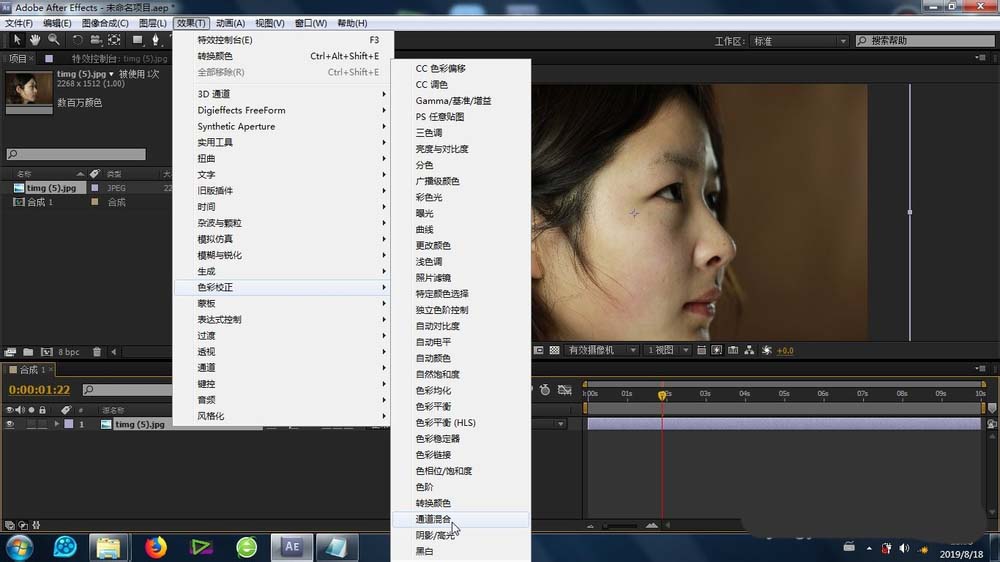Click reset exposure icon in viewer
Image resolution: width=1000 pixels, height=562 pixels.
[x=767, y=350]
